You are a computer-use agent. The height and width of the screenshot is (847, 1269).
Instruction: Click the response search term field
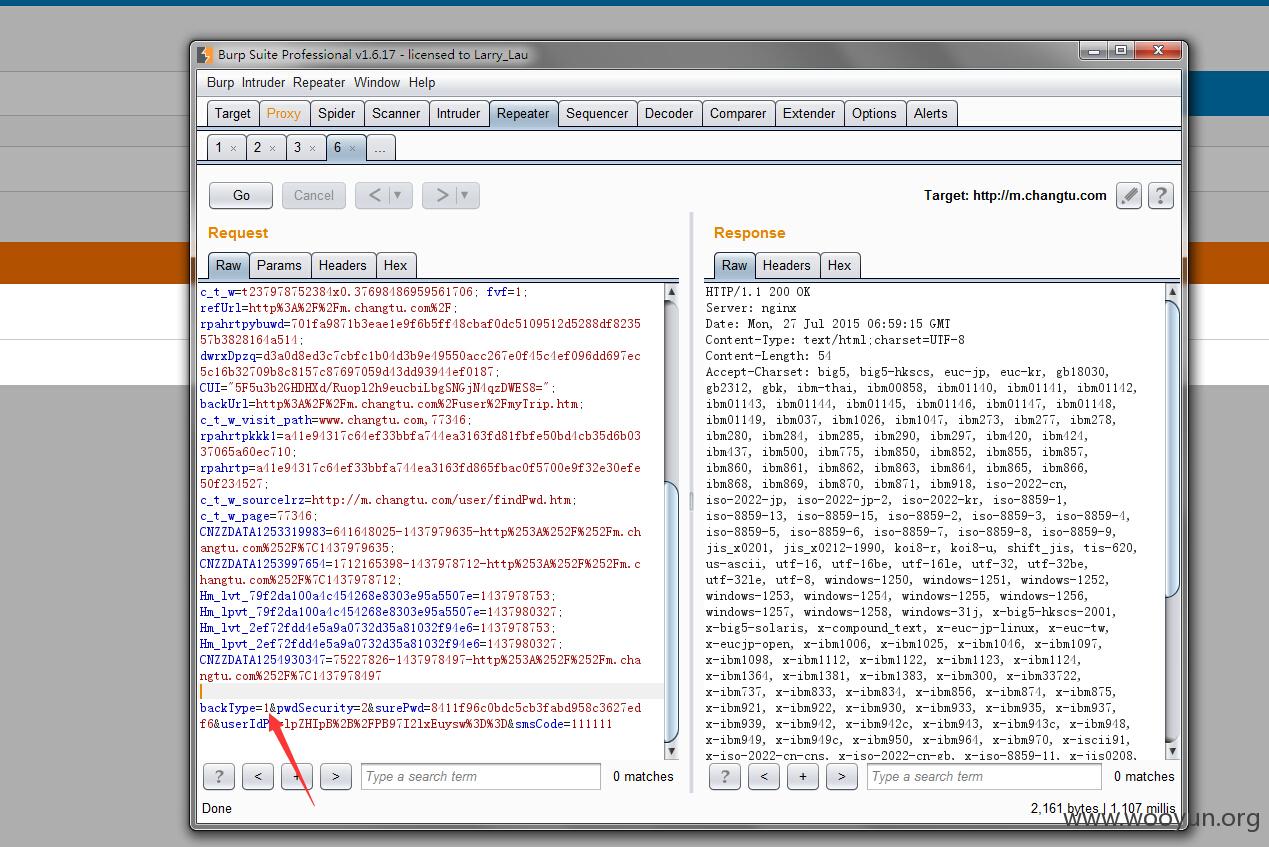point(984,776)
